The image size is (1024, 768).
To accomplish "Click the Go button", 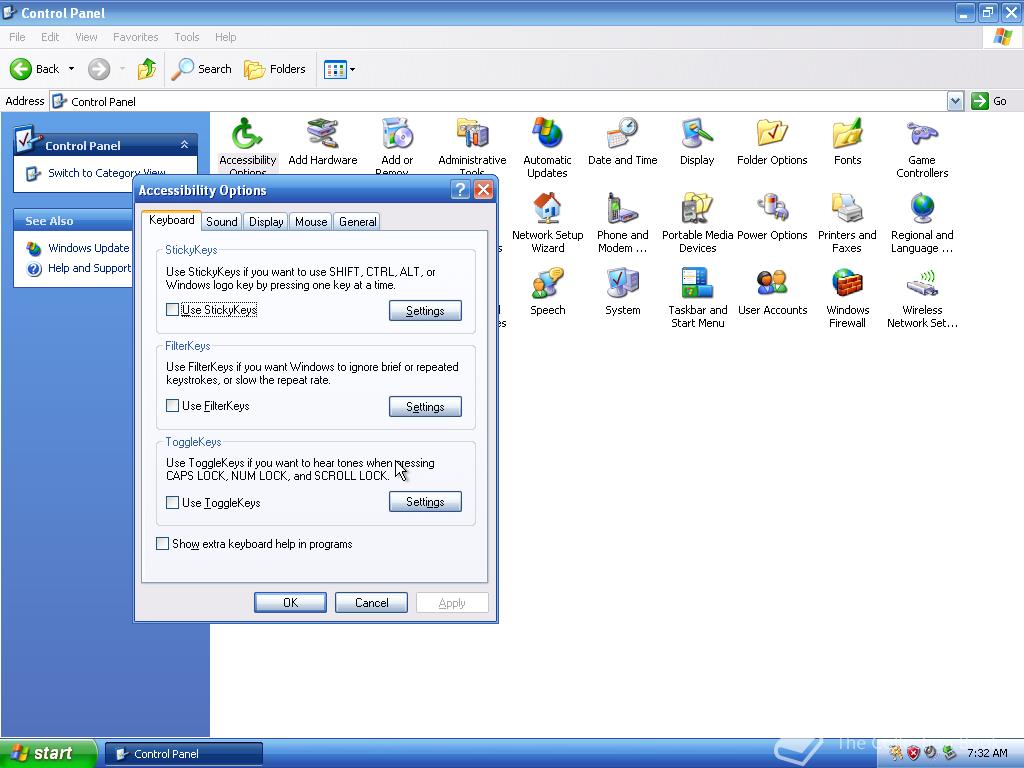I will click(x=989, y=101).
